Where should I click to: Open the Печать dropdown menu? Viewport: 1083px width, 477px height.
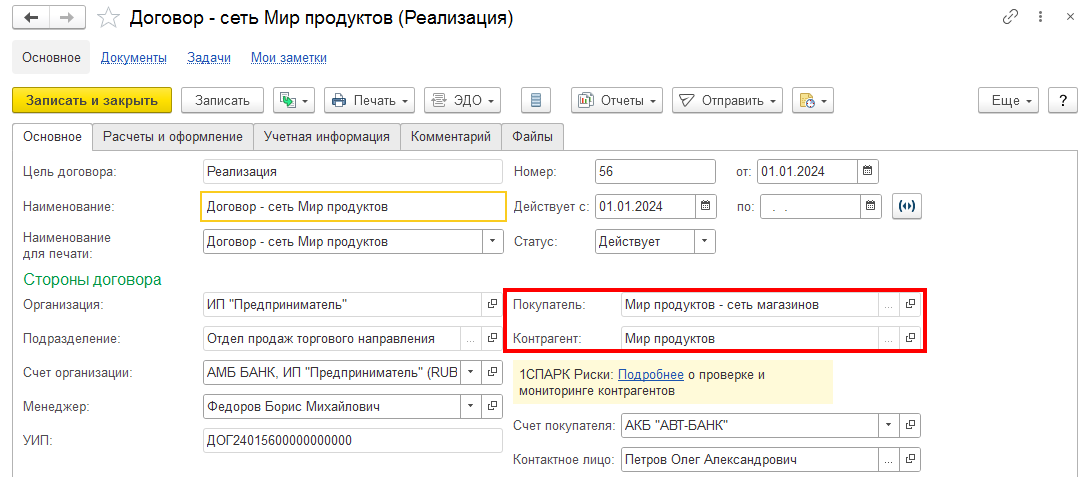(x=371, y=100)
